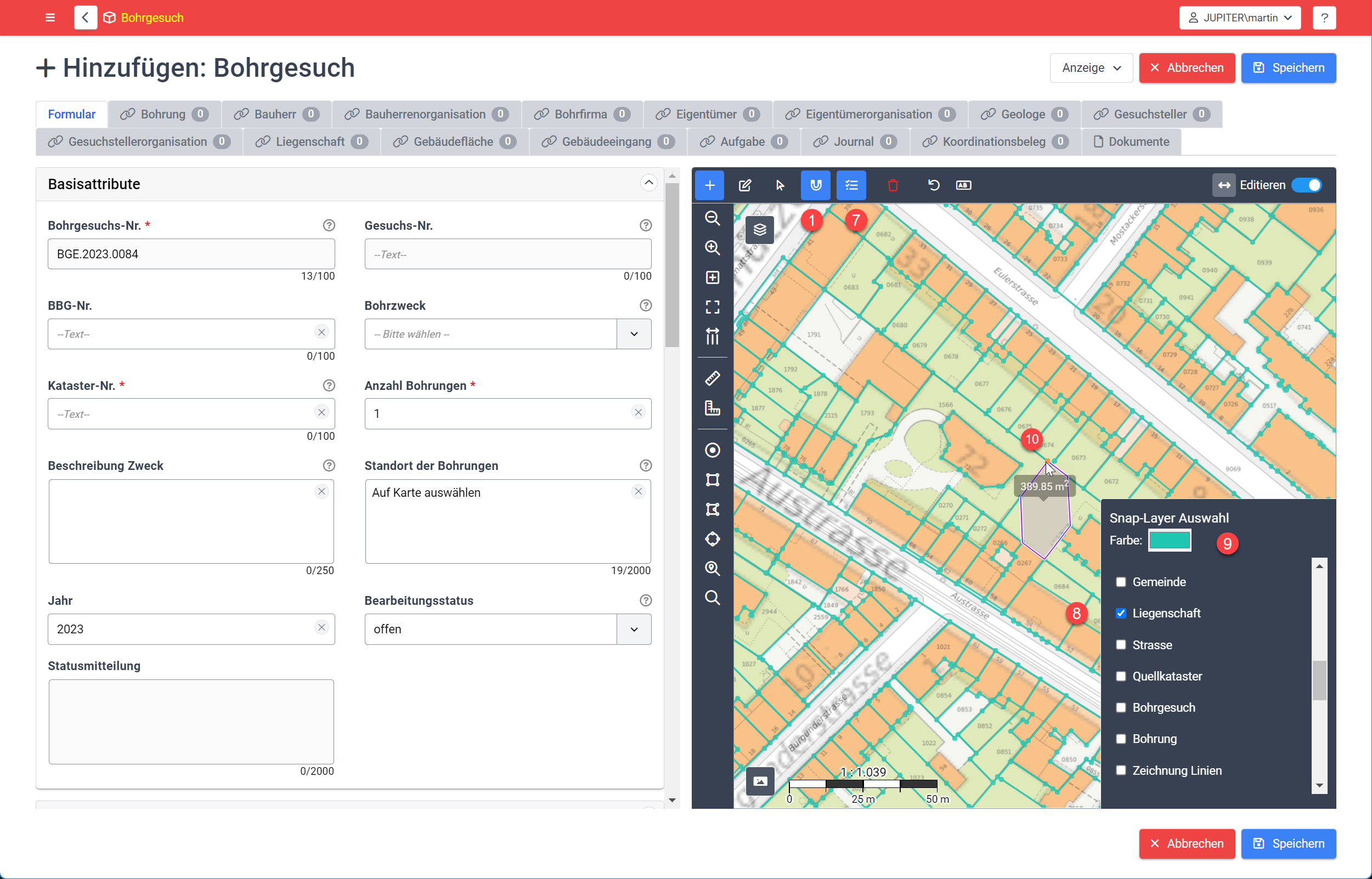Open the Dokumente tab

click(x=1131, y=141)
